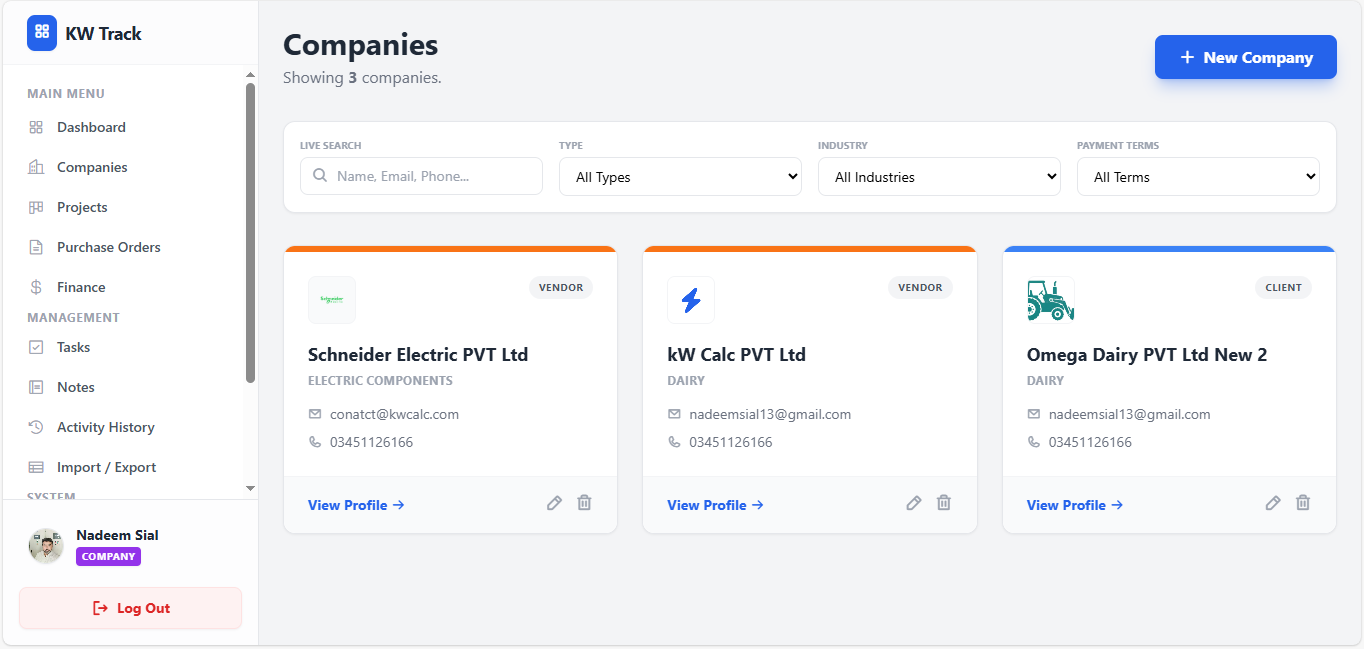Open Purchase Orders in the sidebar
This screenshot has height=649, width=1364.
point(108,247)
